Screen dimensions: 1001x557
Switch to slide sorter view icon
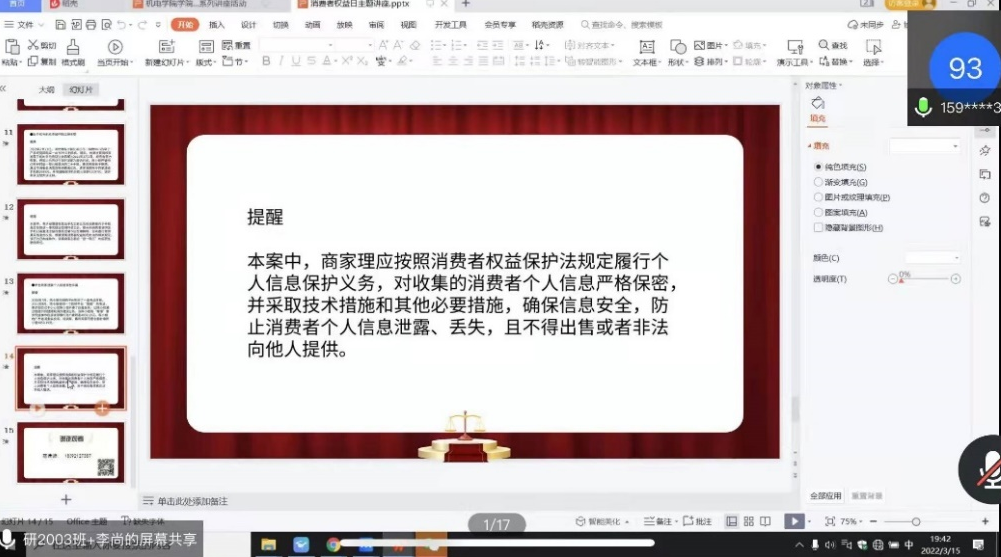click(x=747, y=521)
